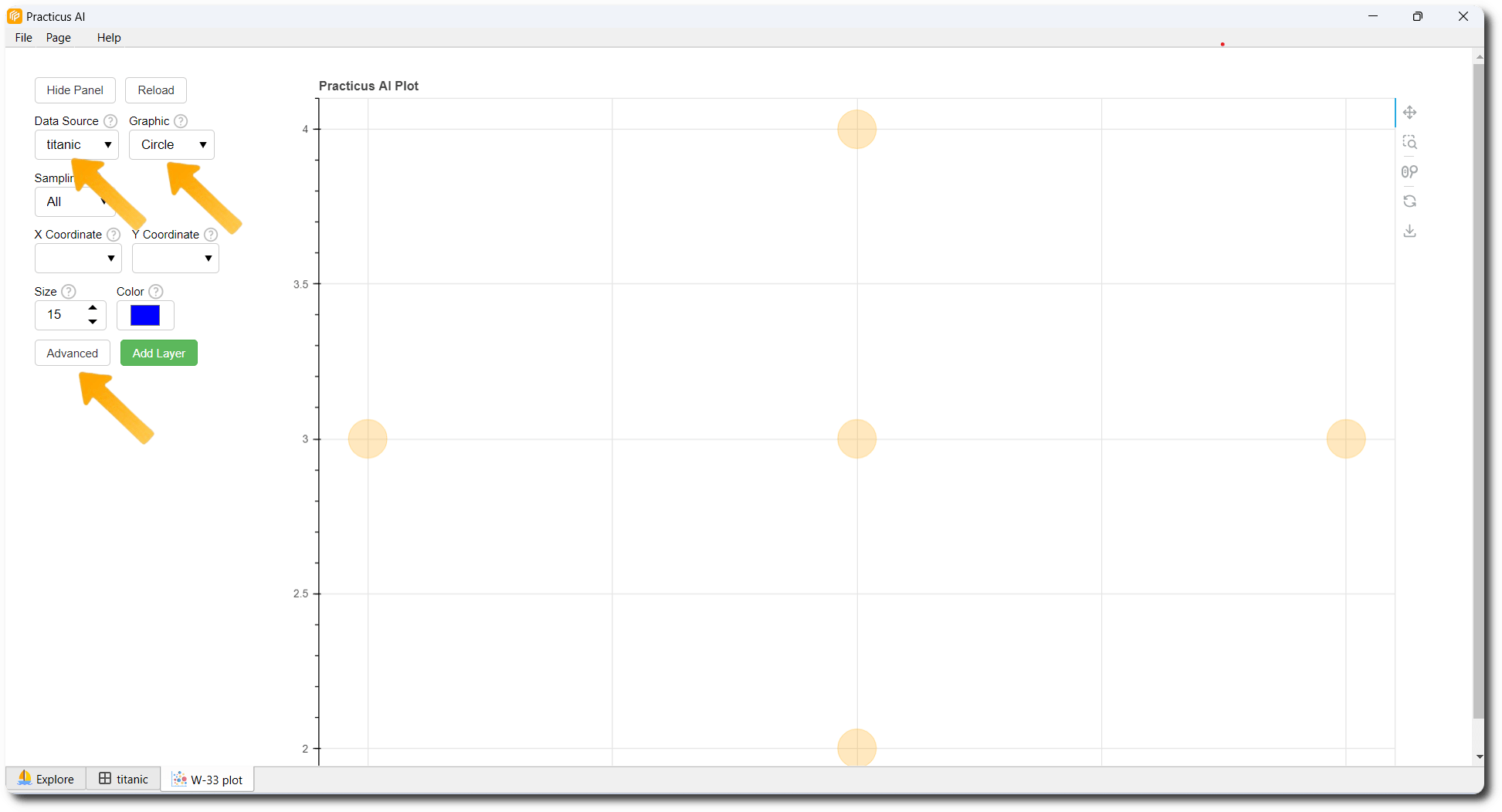1502x812 pixels.
Task: Activate the Wheel Zoom tool
Action: [1409, 171]
